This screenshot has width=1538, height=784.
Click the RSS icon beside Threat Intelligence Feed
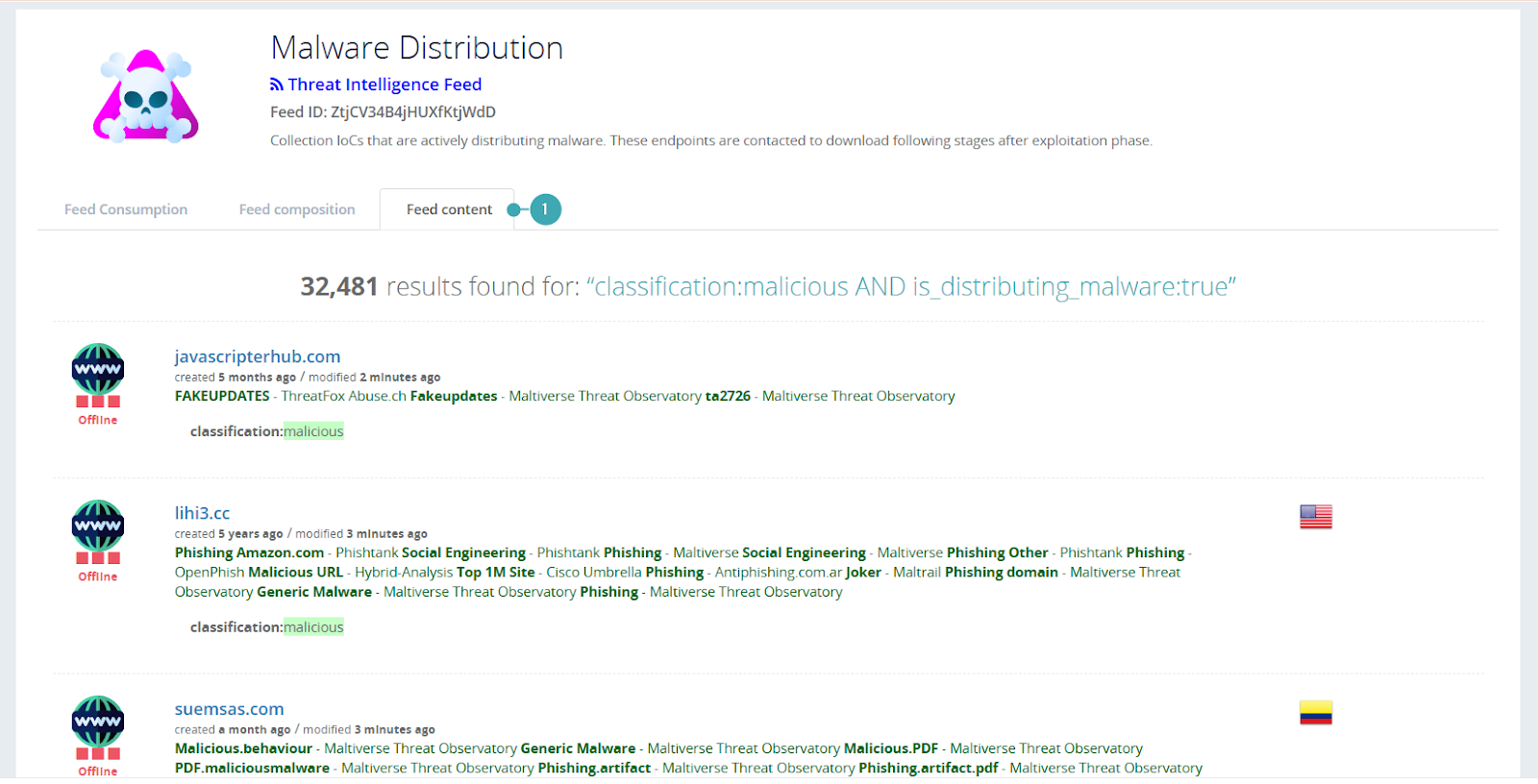coord(277,85)
